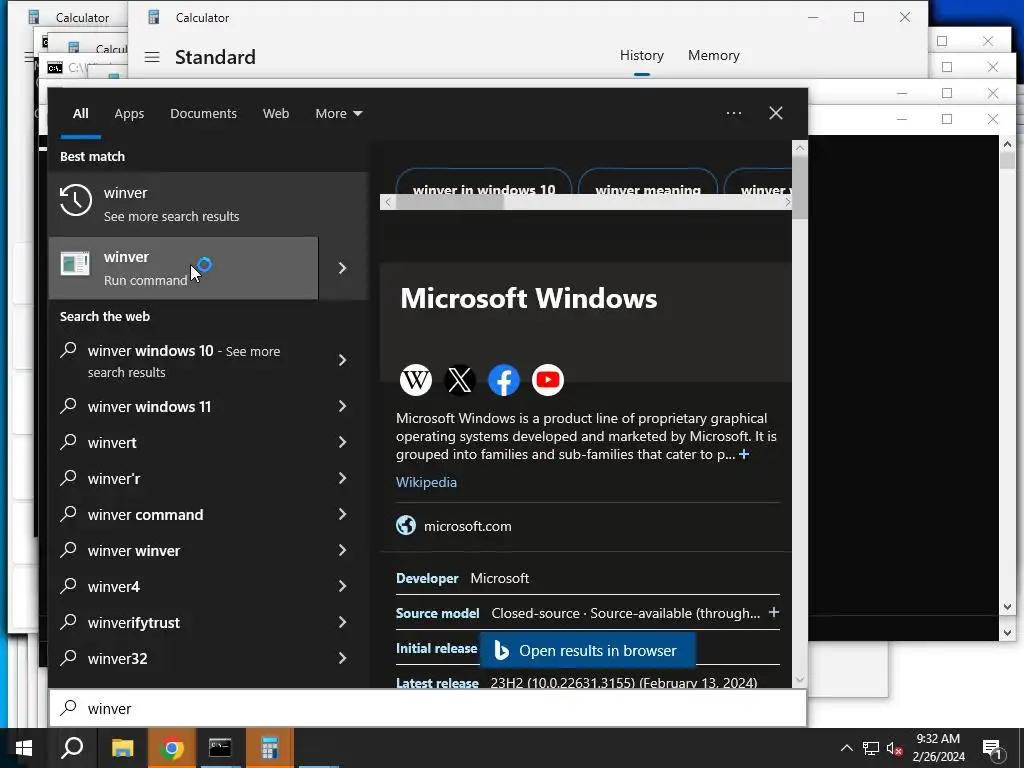Switch to Calculator in the taskbar
The width and height of the screenshot is (1024, 768).
pos(269,748)
